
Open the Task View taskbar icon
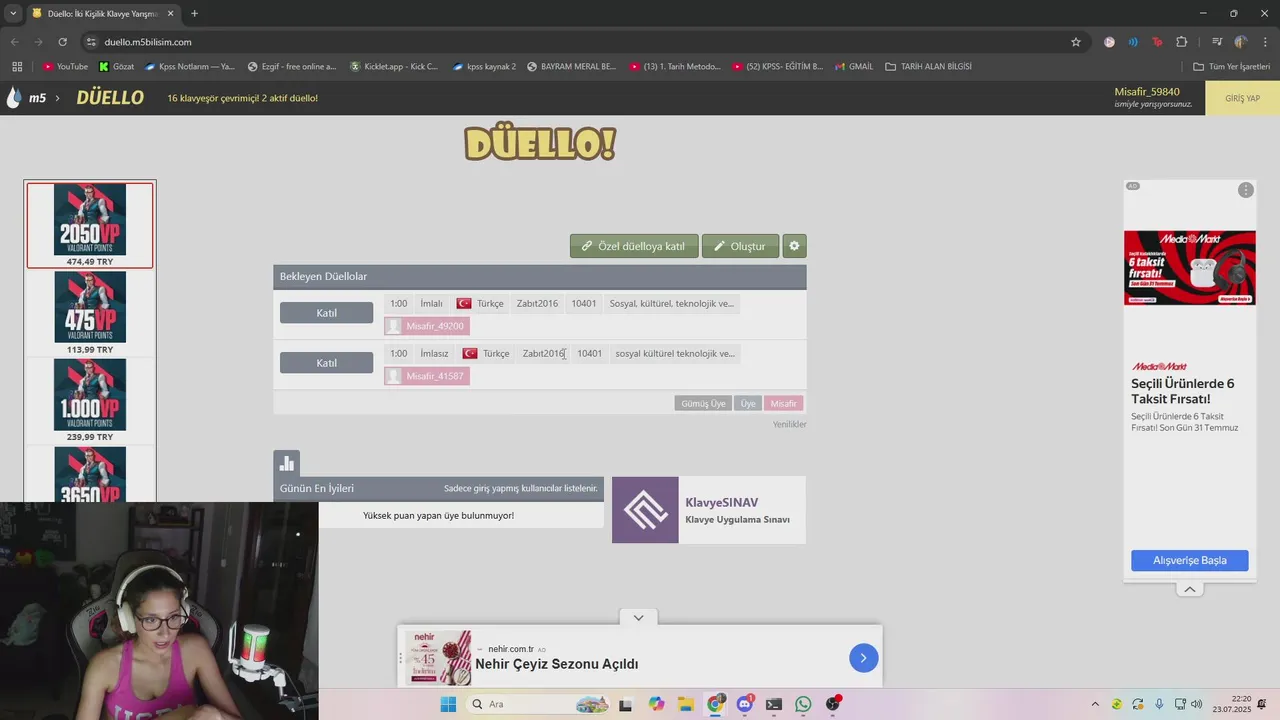626,704
